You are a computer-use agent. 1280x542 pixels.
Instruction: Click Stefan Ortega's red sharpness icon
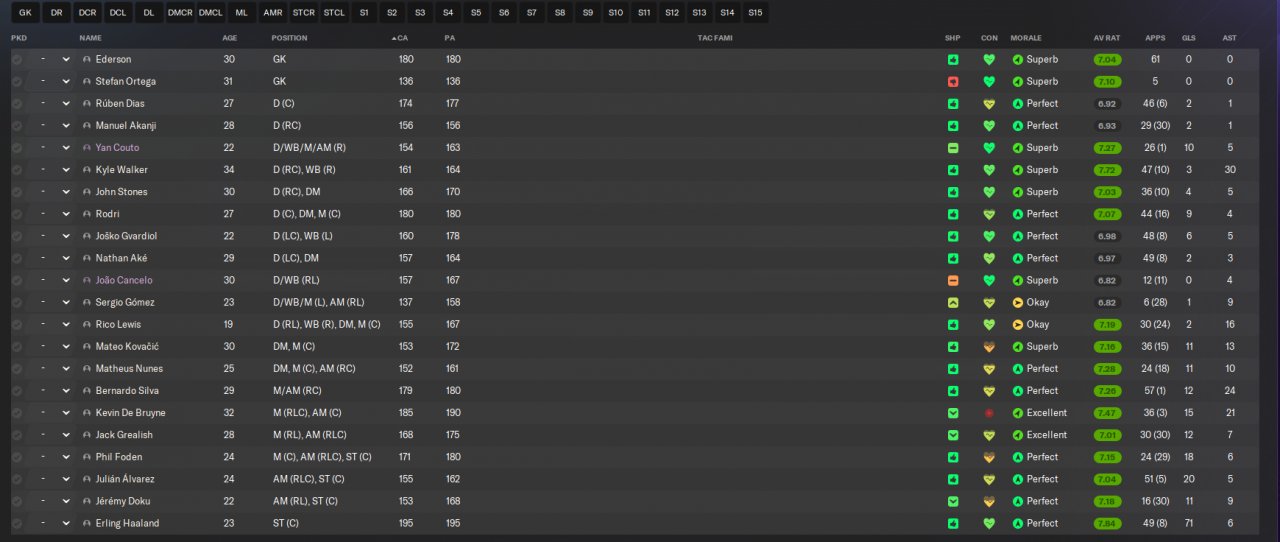point(953,82)
